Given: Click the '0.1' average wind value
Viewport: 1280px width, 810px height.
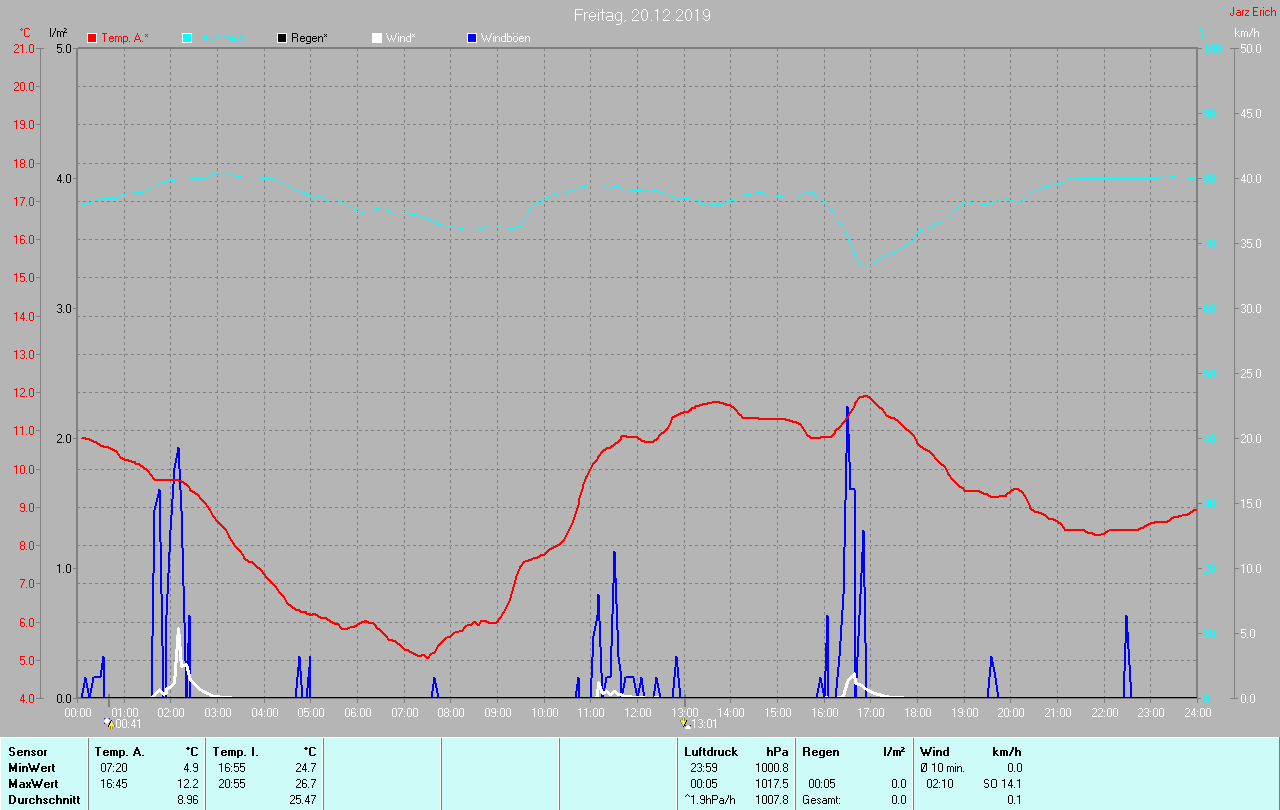Looking at the screenshot, I should pyautogui.click(x=1014, y=800).
